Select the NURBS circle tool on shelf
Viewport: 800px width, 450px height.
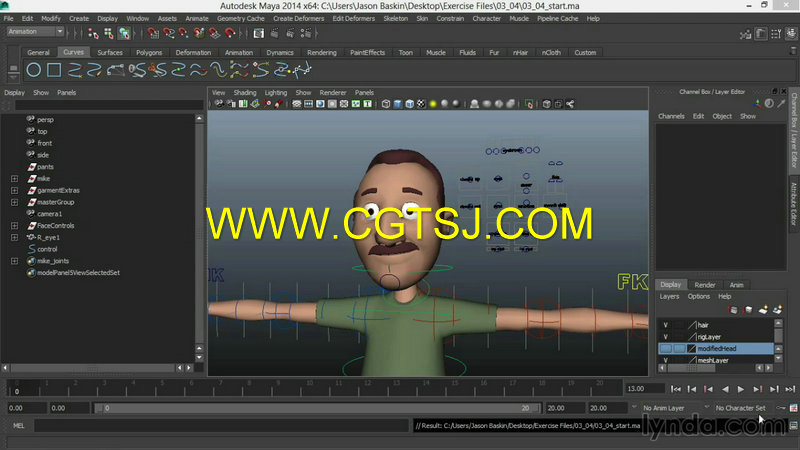(34, 70)
